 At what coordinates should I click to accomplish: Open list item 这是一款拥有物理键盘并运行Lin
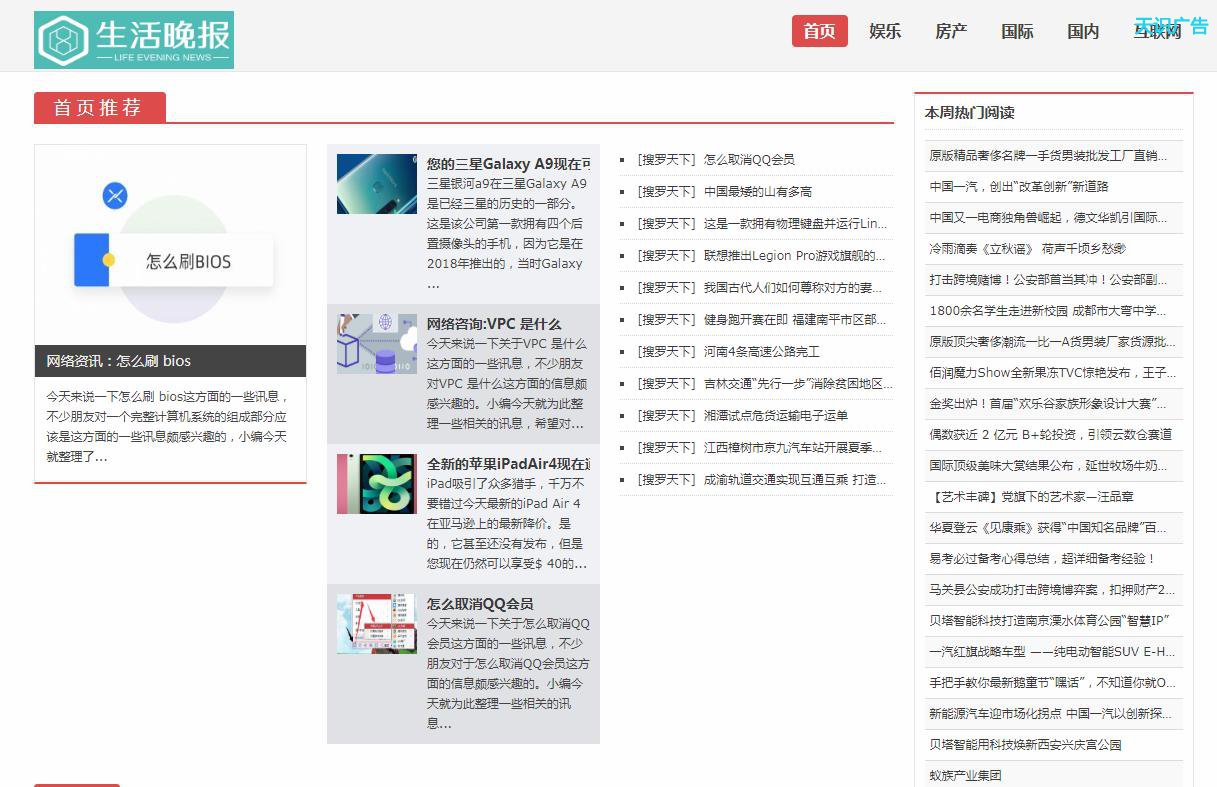pyautogui.click(x=794, y=223)
